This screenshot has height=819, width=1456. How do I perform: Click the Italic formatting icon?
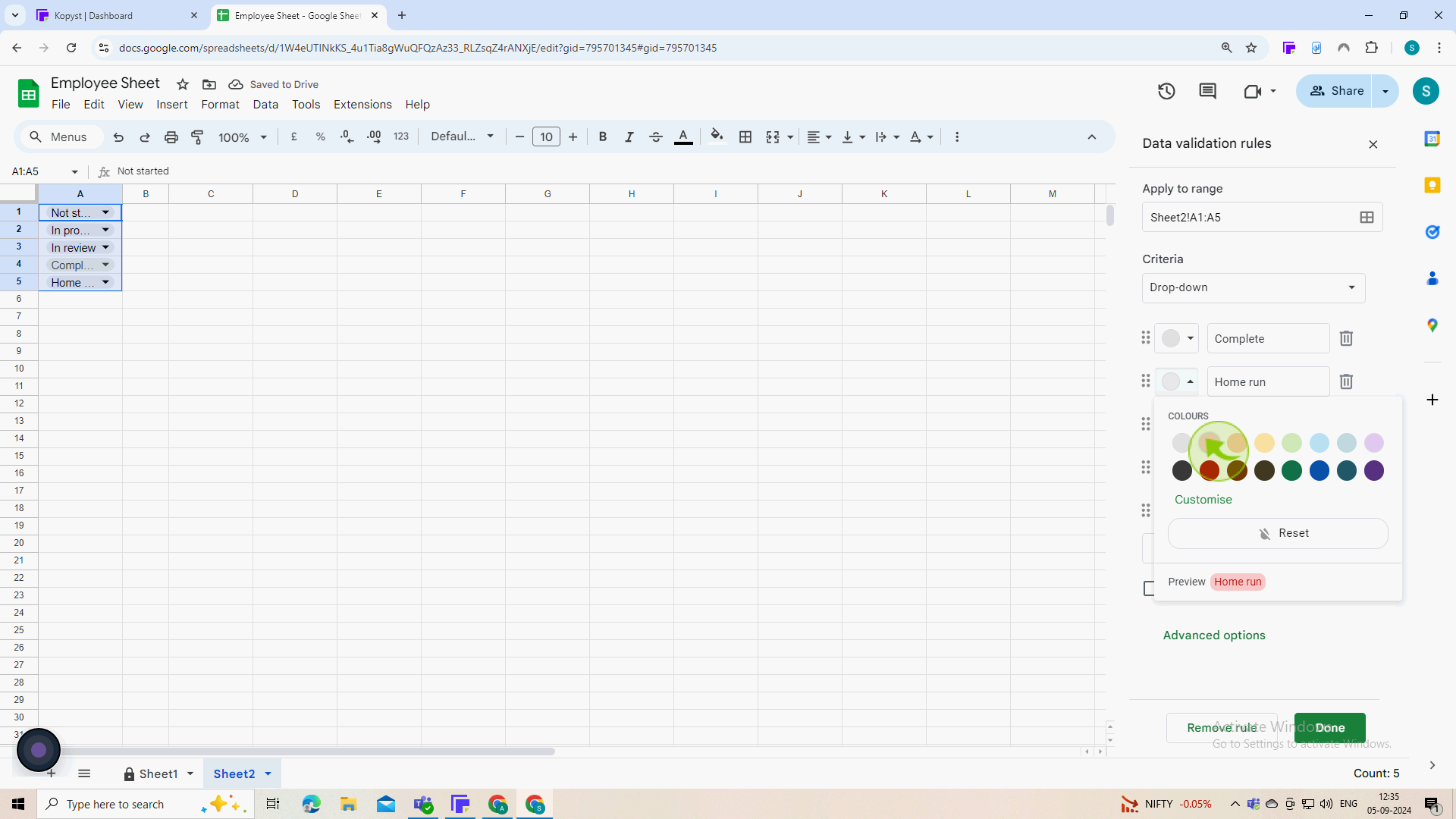tap(628, 137)
